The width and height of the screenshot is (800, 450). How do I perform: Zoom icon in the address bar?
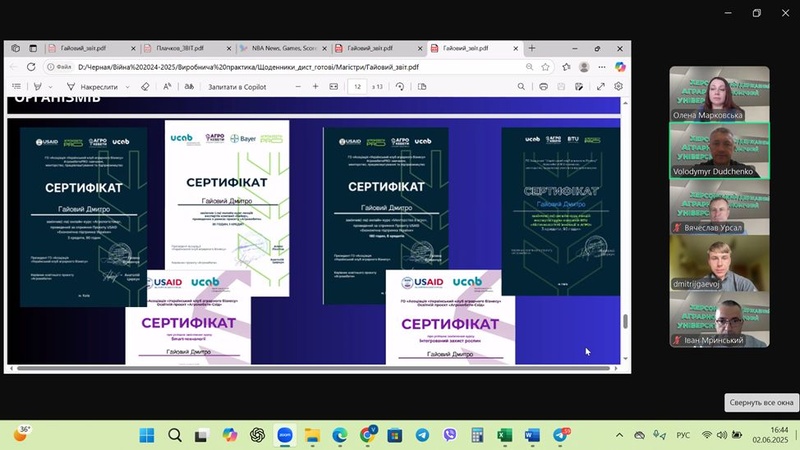[x=530, y=67]
